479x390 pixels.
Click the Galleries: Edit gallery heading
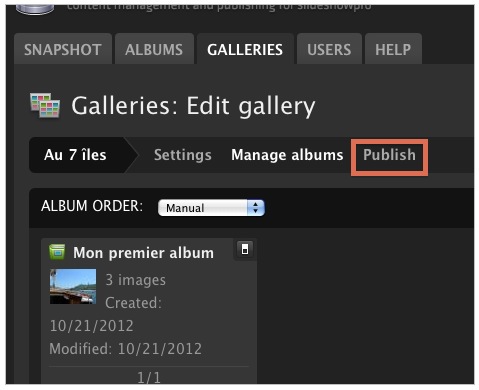[x=193, y=106]
